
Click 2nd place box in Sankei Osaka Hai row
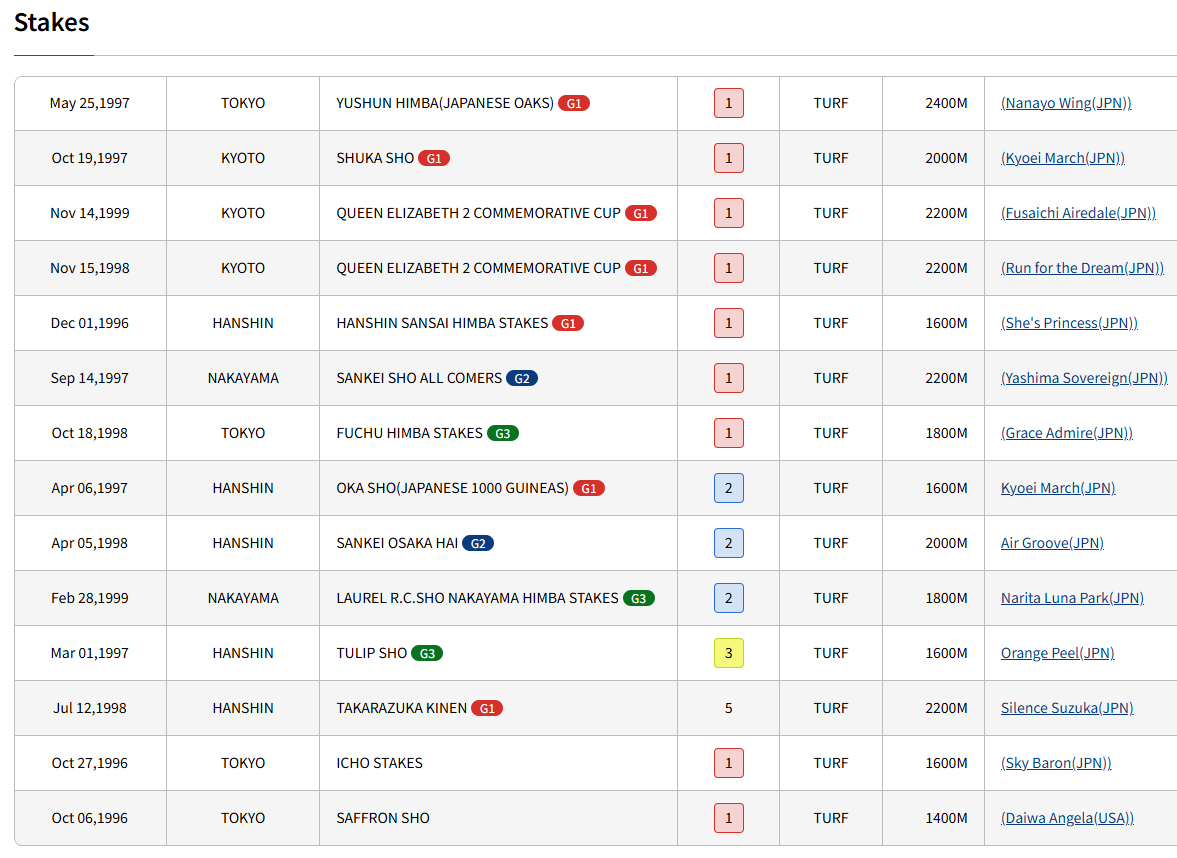tap(729, 543)
